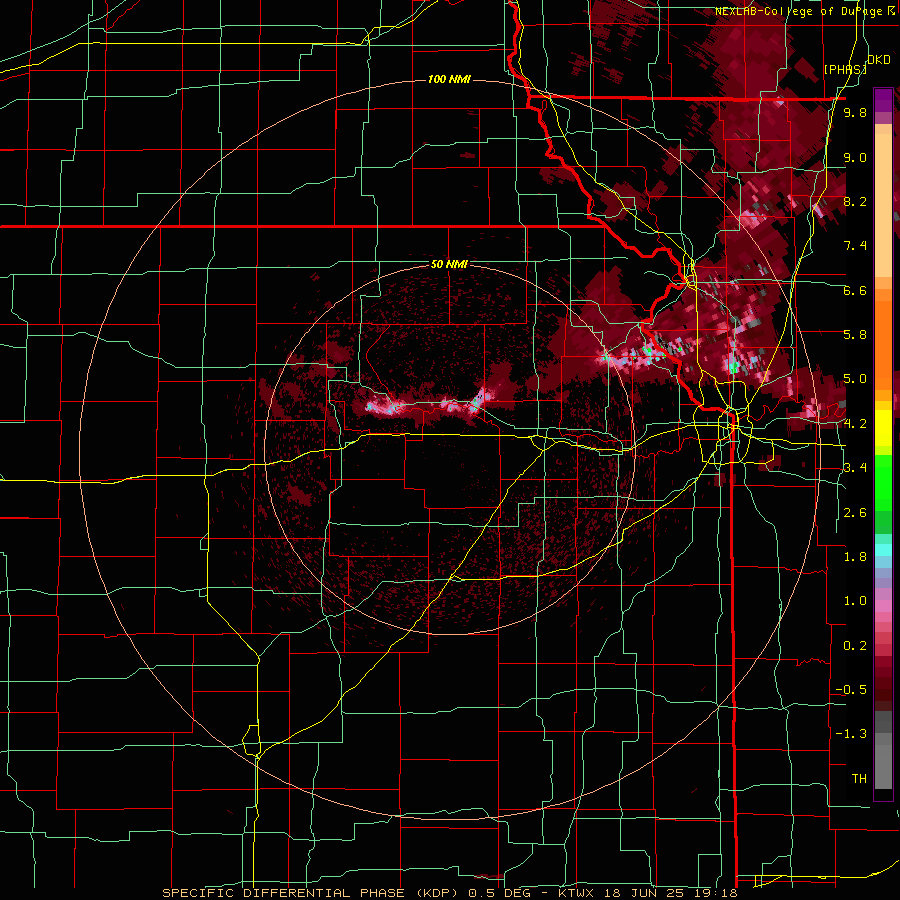Viewport: 900px width, 900px height.
Task: Click the 9.8 value on the color scale
Action: pyautogui.click(x=855, y=112)
